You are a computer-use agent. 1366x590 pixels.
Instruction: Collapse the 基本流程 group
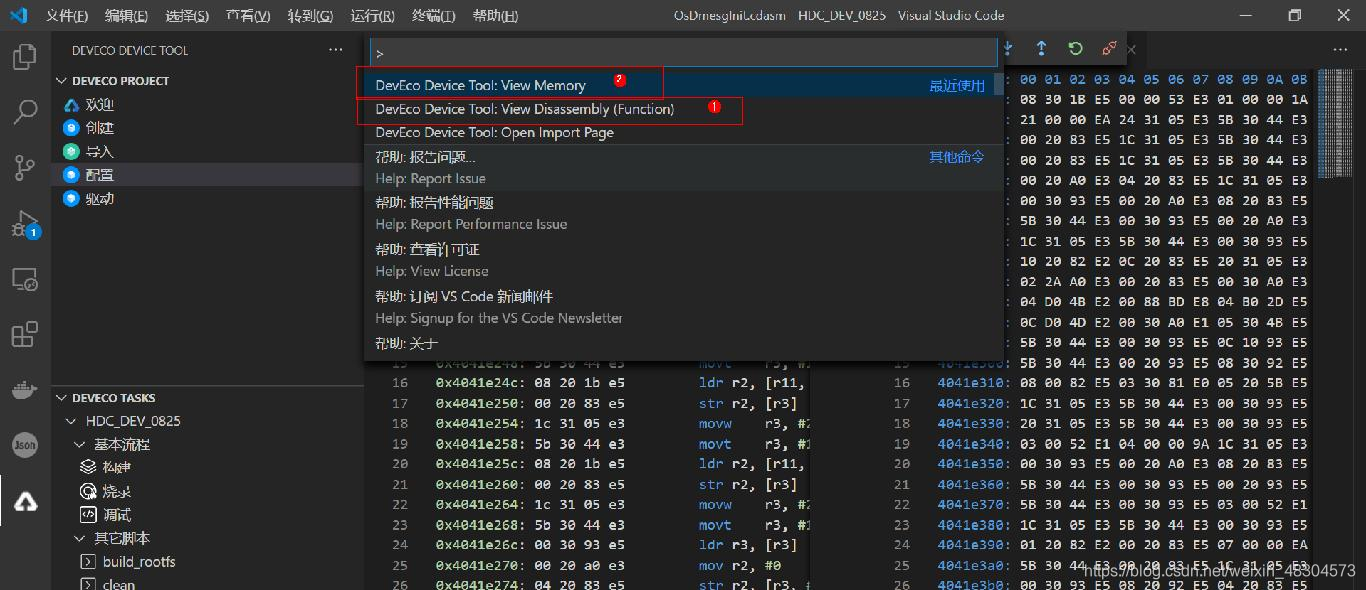tap(80, 445)
